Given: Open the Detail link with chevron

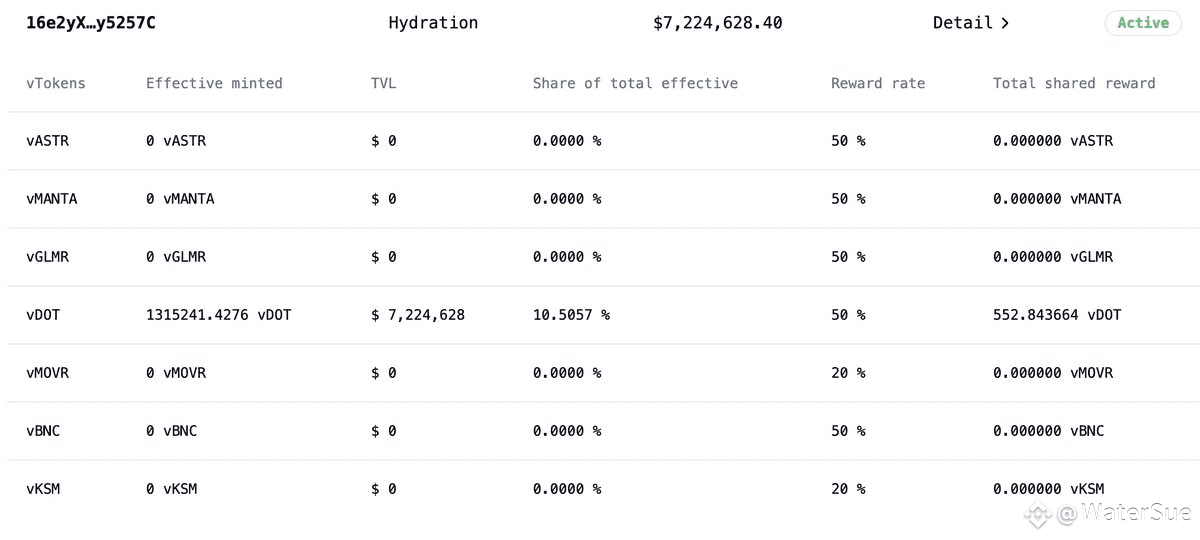Looking at the screenshot, I should click(970, 23).
